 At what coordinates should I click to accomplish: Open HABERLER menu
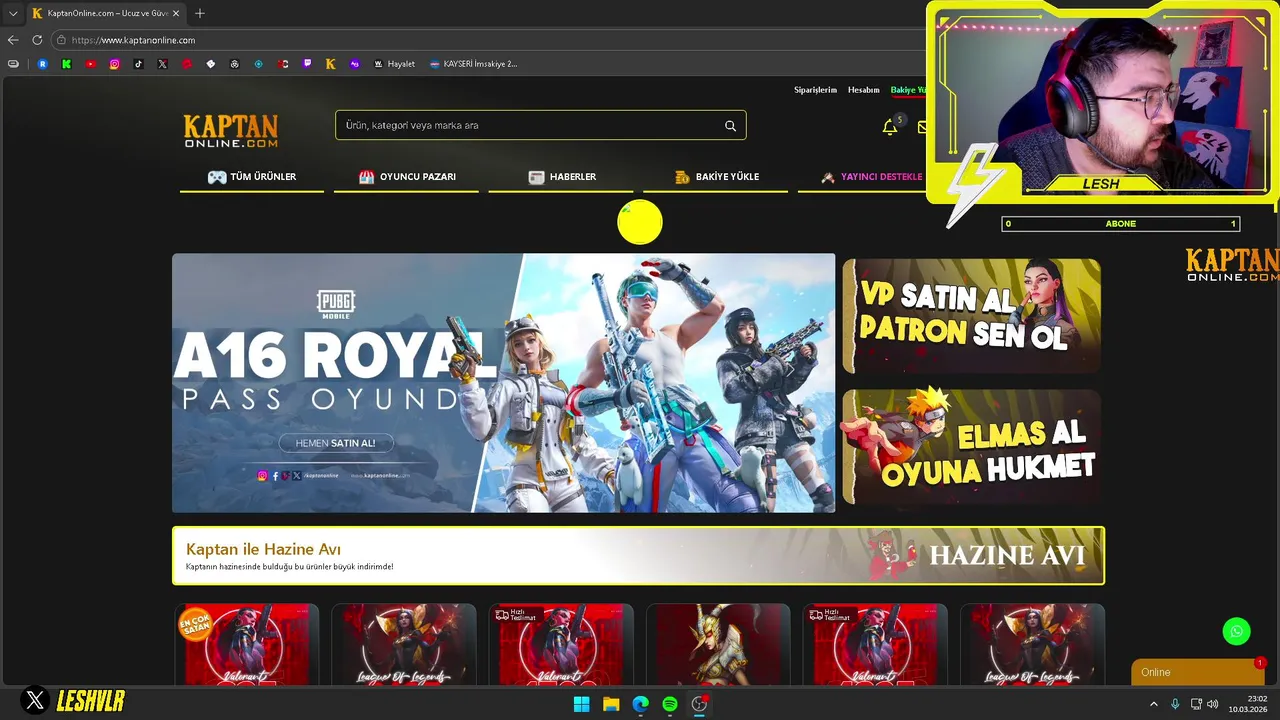click(562, 177)
